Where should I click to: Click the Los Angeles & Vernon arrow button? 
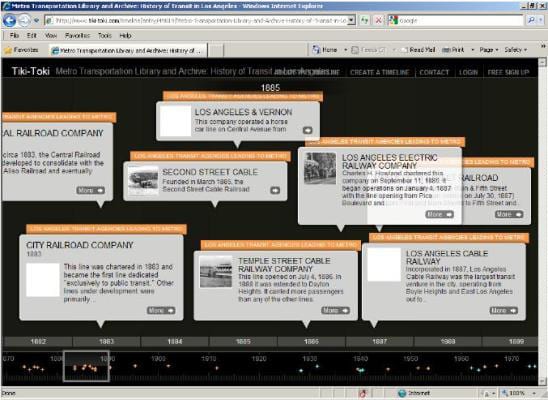point(308,130)
